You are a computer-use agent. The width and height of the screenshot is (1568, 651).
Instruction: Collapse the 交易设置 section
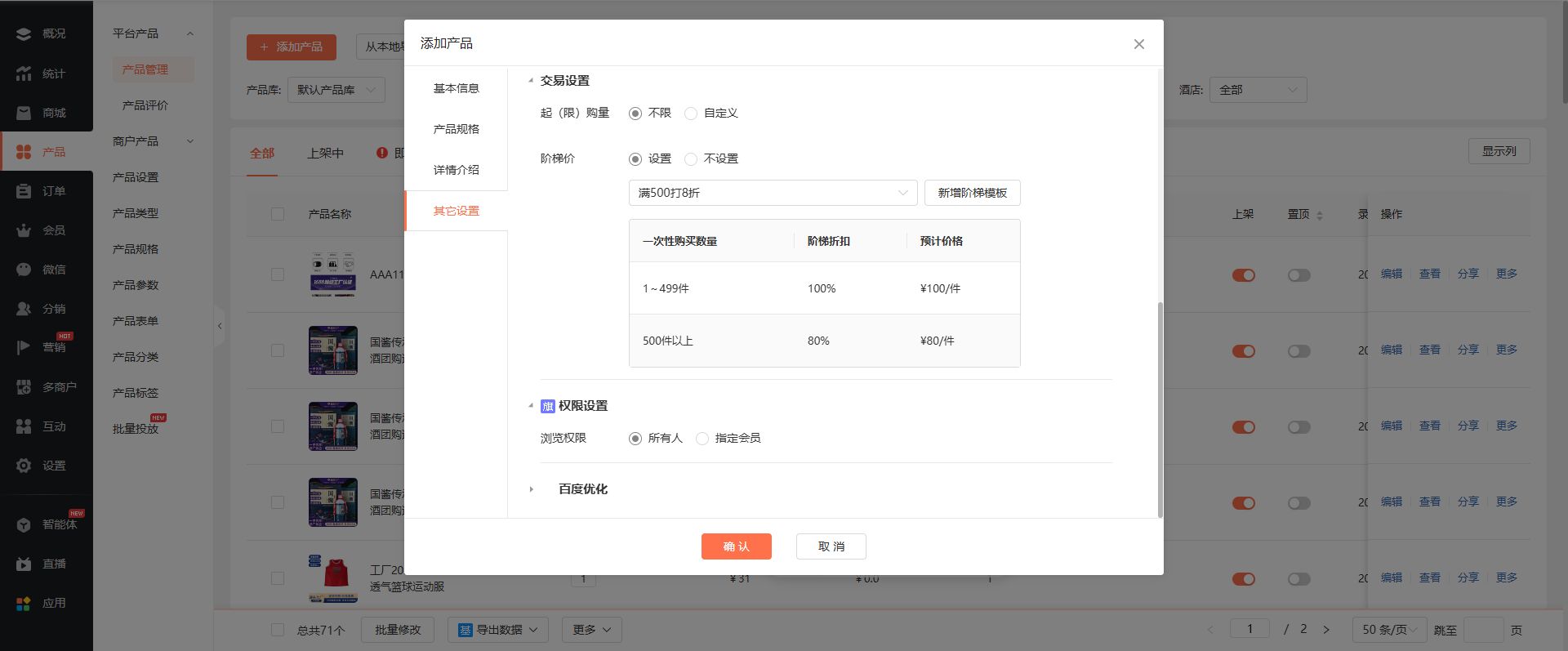(x=531, y=81)
